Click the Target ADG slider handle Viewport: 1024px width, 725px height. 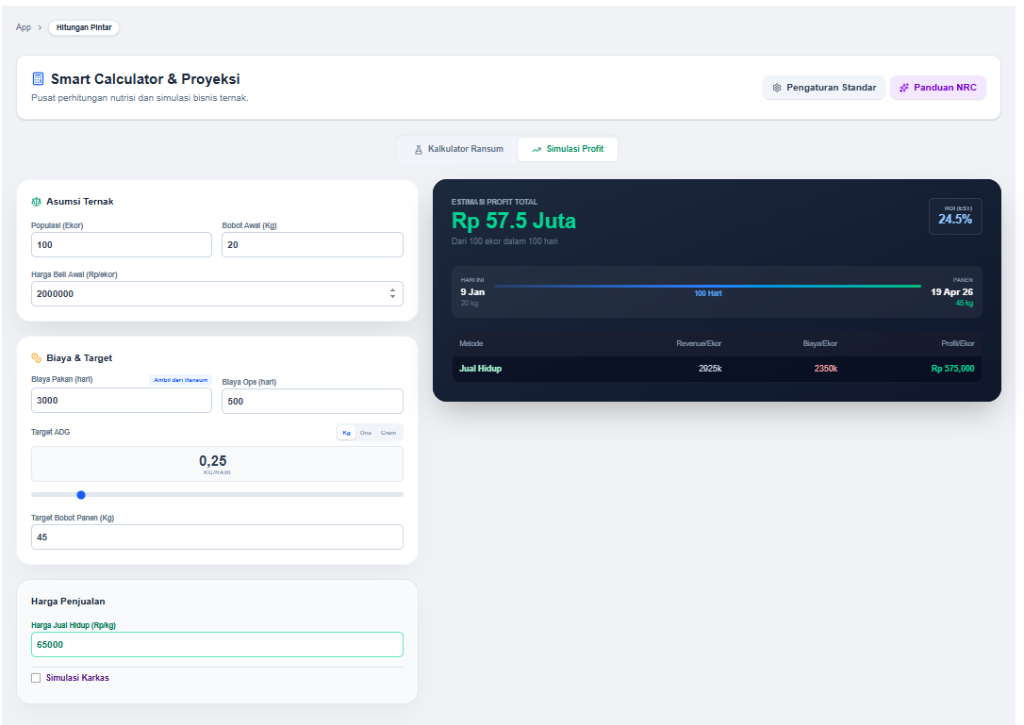point(81,494)
